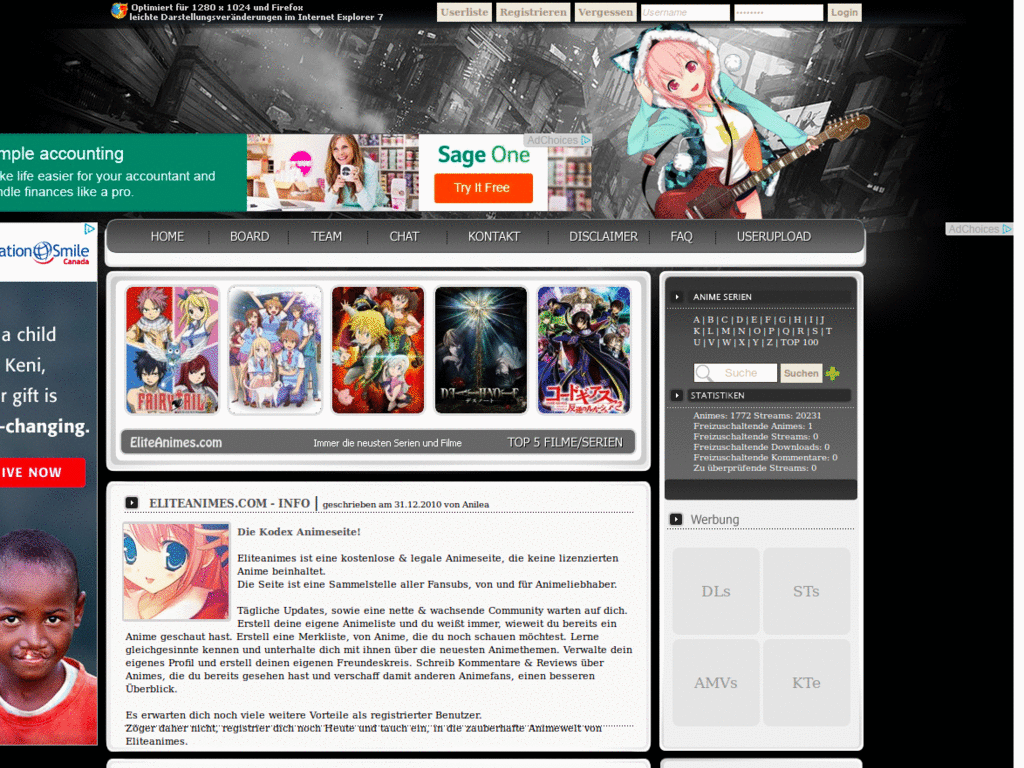Click the ELITEANIMES.COM - INFO heading
The width and height of the screenshot is (1024, 768).
tap(229, 504)
